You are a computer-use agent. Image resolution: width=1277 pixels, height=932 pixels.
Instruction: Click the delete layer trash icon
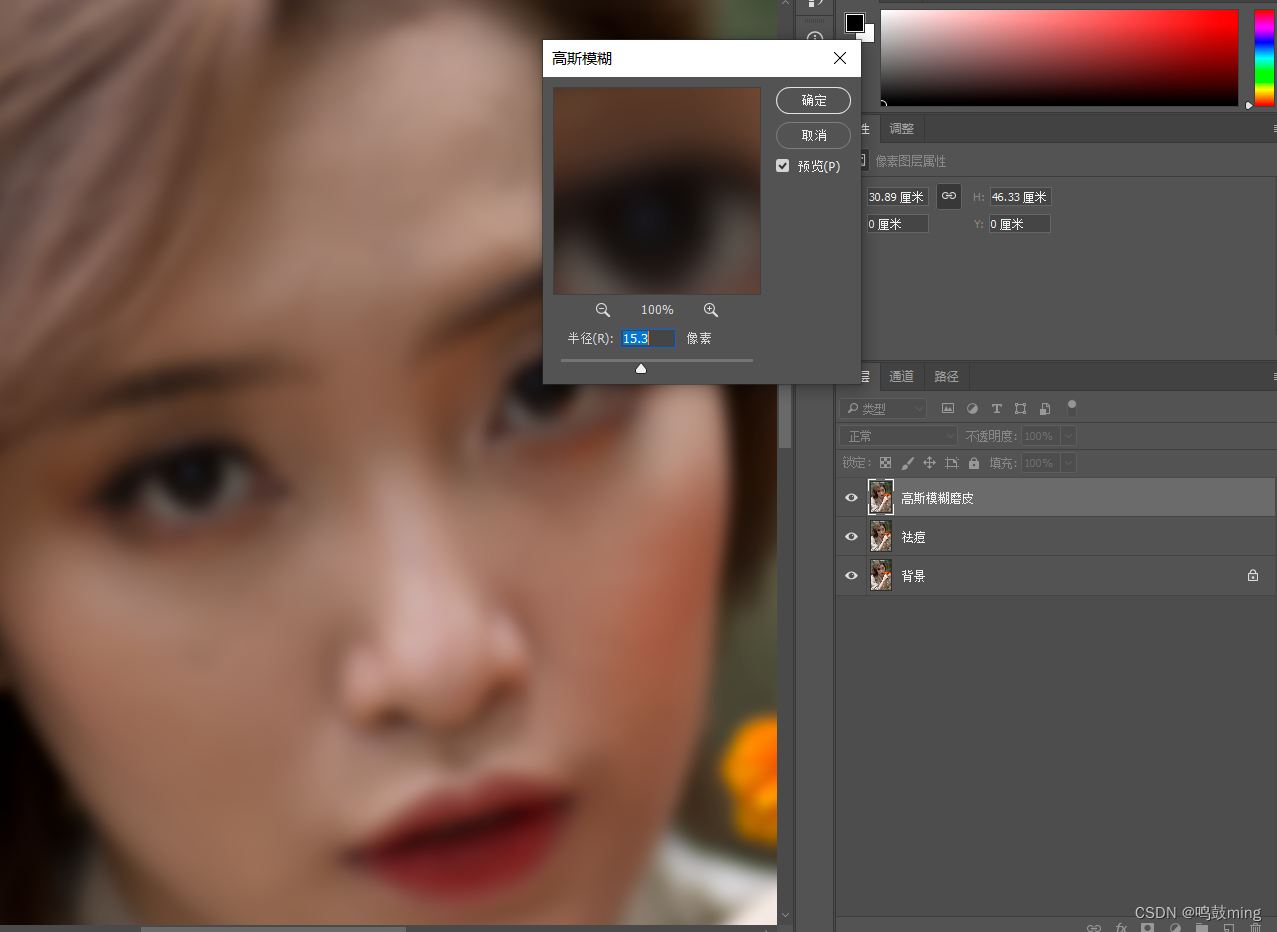pos(1255,927)
